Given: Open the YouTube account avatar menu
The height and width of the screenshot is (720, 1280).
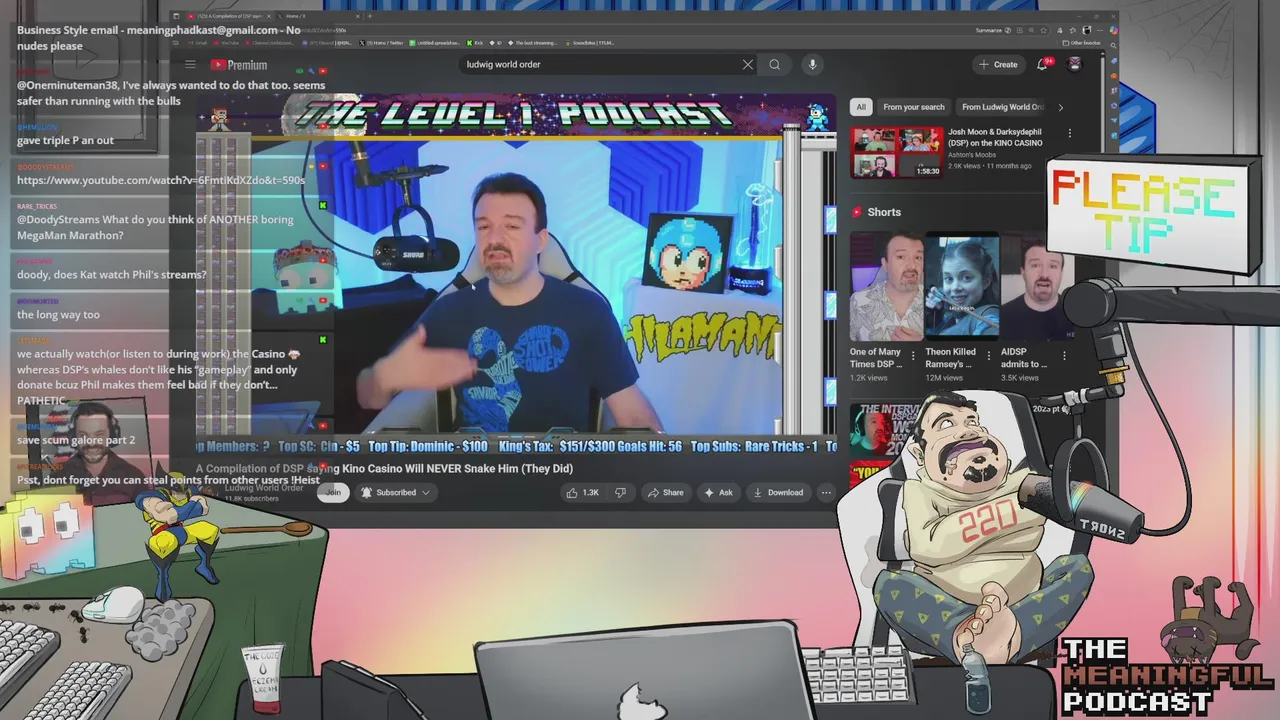Looking at the screenshot, I should [x=1074, y=64].
